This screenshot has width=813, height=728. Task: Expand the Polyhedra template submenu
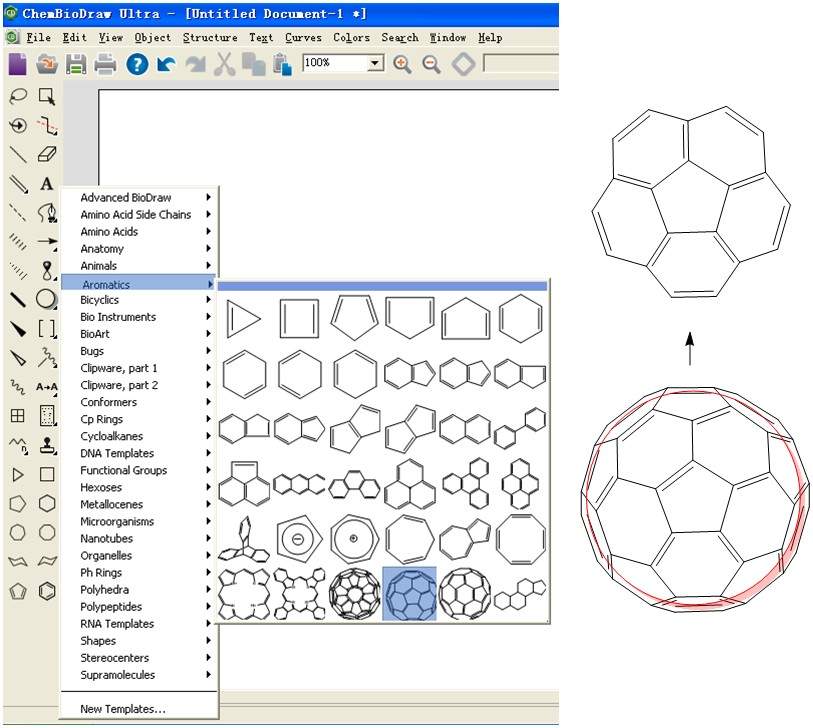tap(138, 590)
